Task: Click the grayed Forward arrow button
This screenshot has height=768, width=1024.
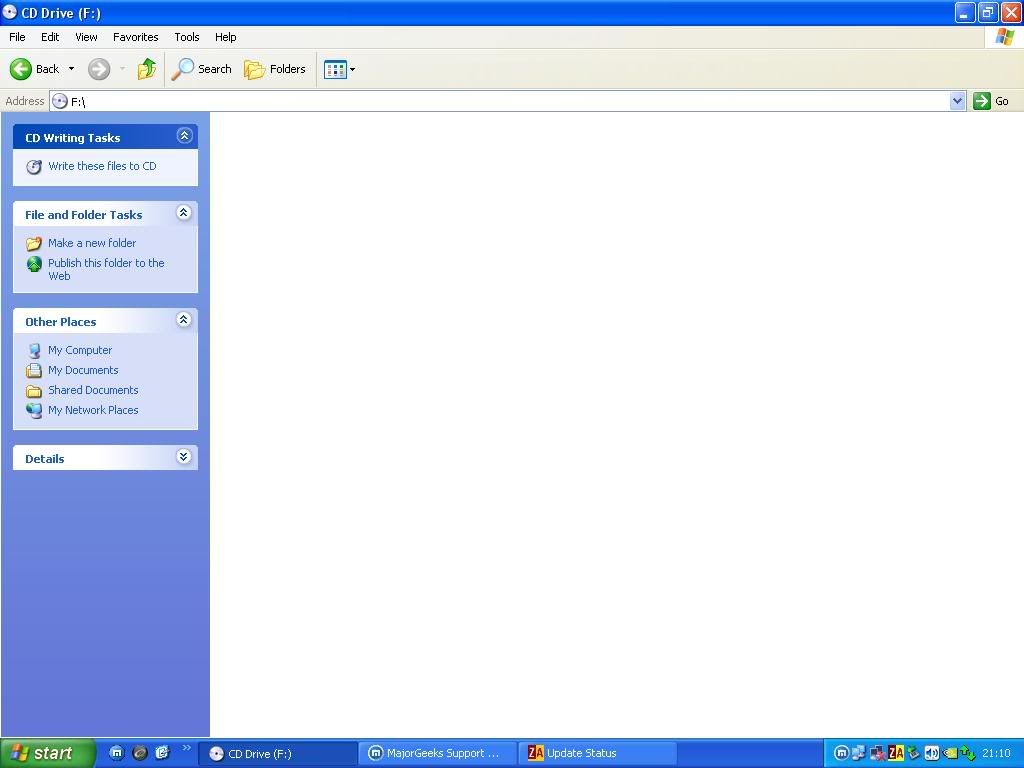Action: 99,69
